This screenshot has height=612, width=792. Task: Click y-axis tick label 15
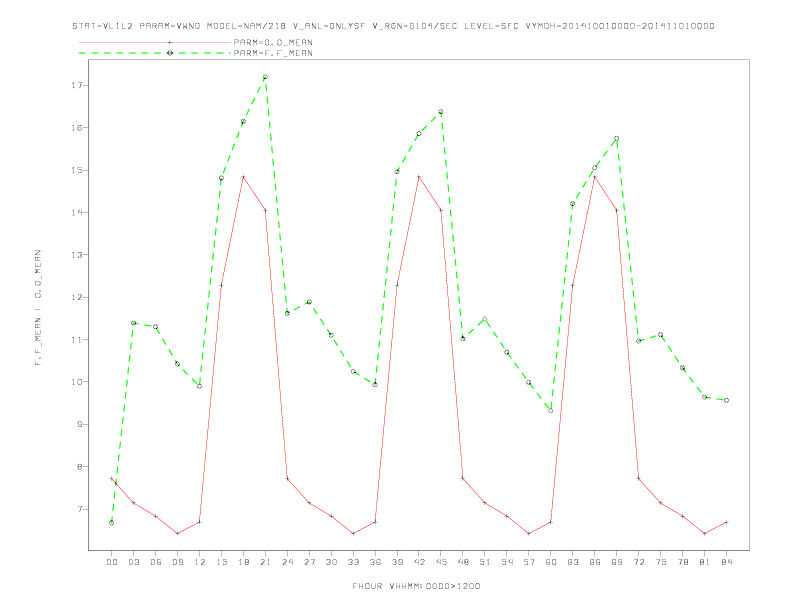76,170
